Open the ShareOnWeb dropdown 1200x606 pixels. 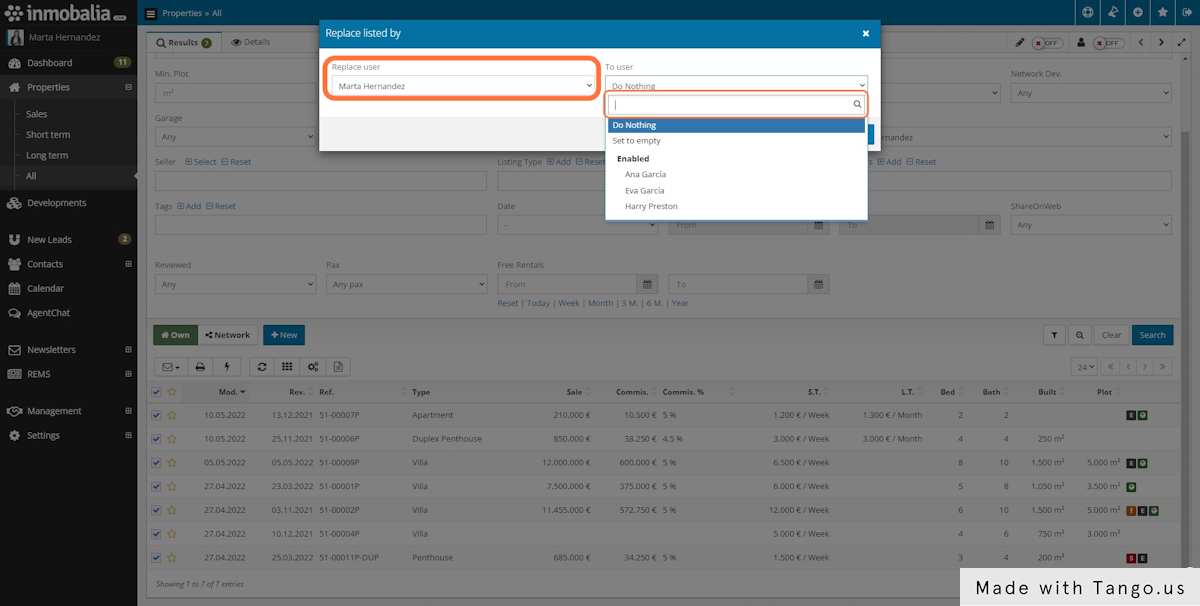pyautogui.click(x=1090, y=224)
